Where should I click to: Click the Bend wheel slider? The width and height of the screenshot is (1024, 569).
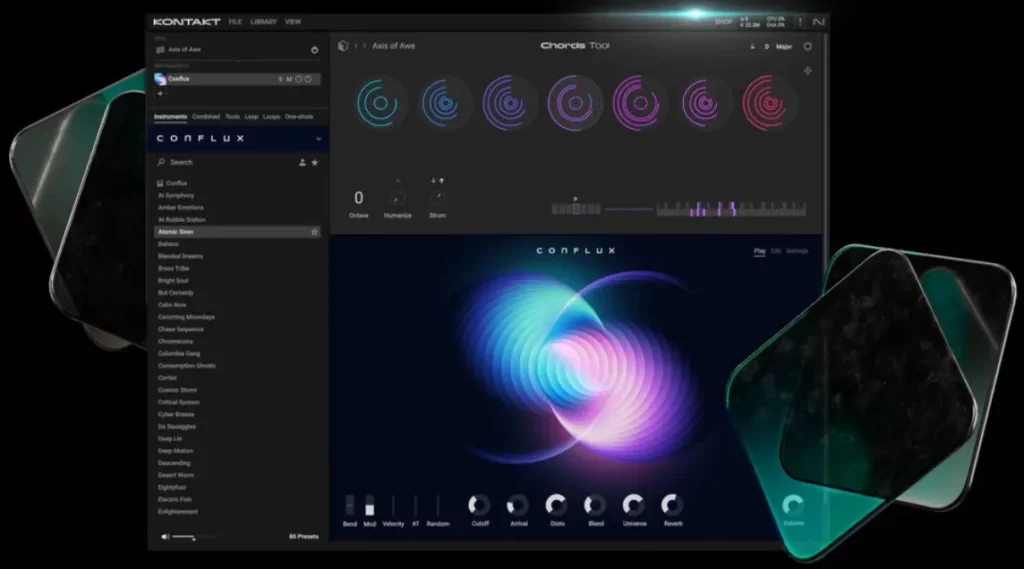coord(350,505)
